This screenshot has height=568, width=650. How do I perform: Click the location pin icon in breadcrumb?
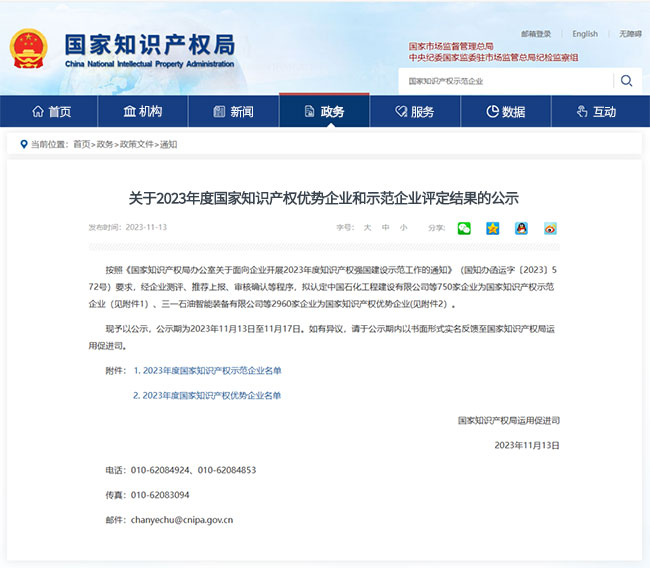[x=23, y=144]
